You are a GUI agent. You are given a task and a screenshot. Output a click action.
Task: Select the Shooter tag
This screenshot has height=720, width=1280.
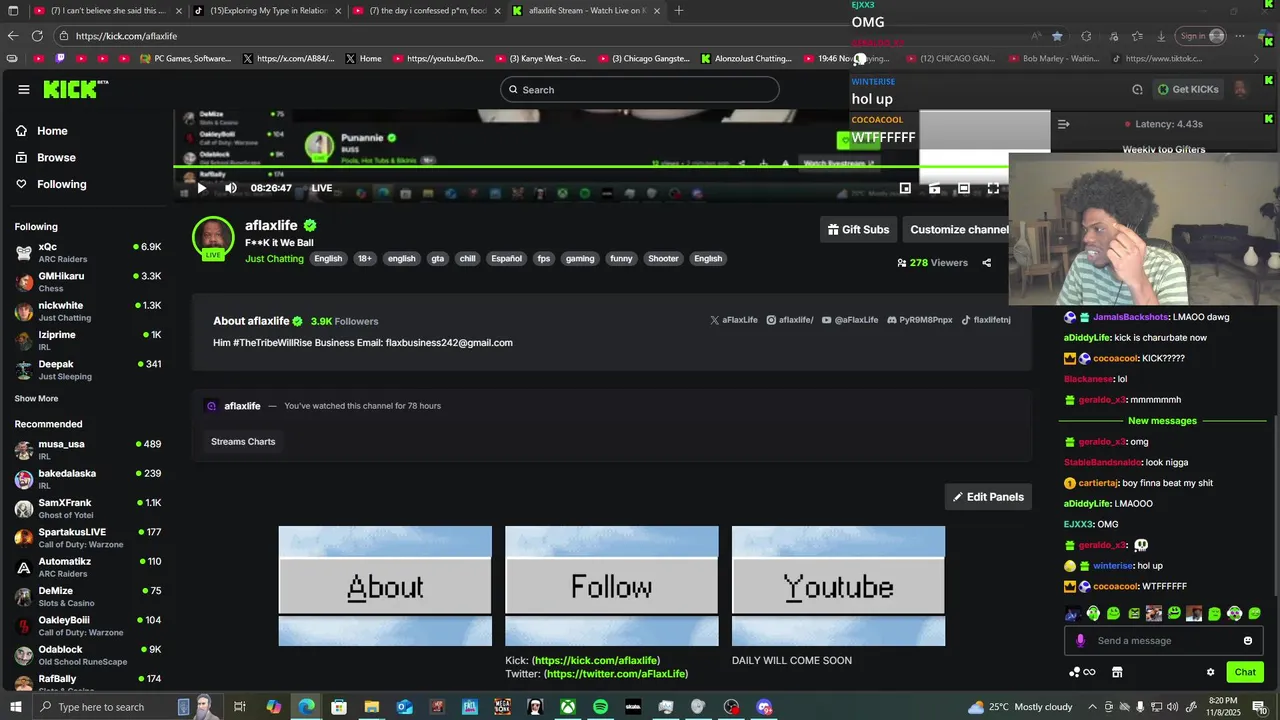[663, 259]
